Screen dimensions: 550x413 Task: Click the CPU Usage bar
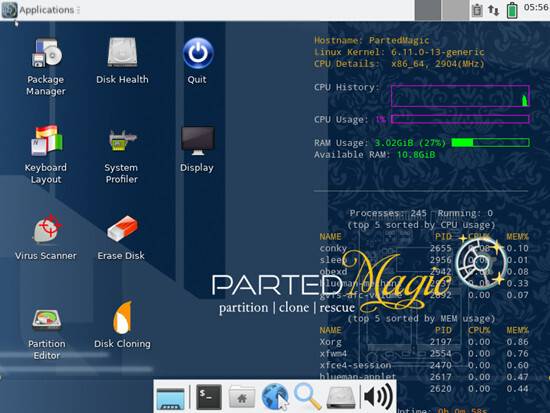click(460, 119)
